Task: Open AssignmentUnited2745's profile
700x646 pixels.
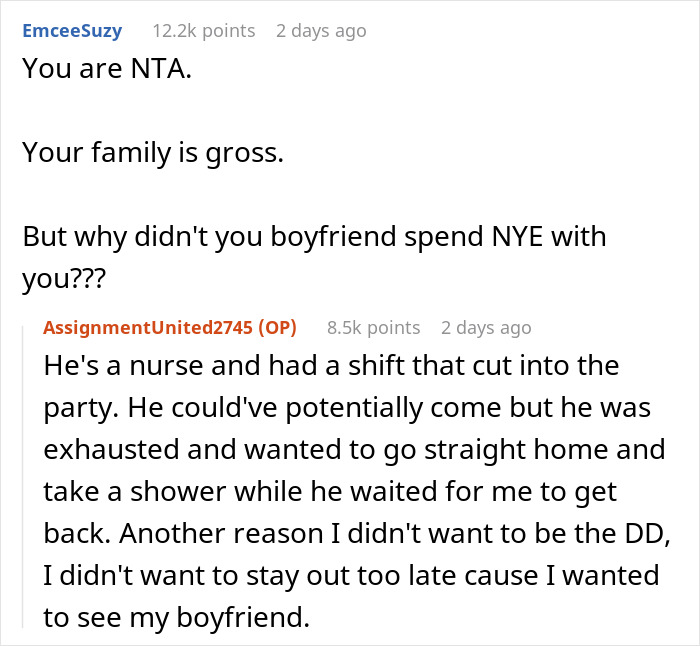Action: point(148,328)
